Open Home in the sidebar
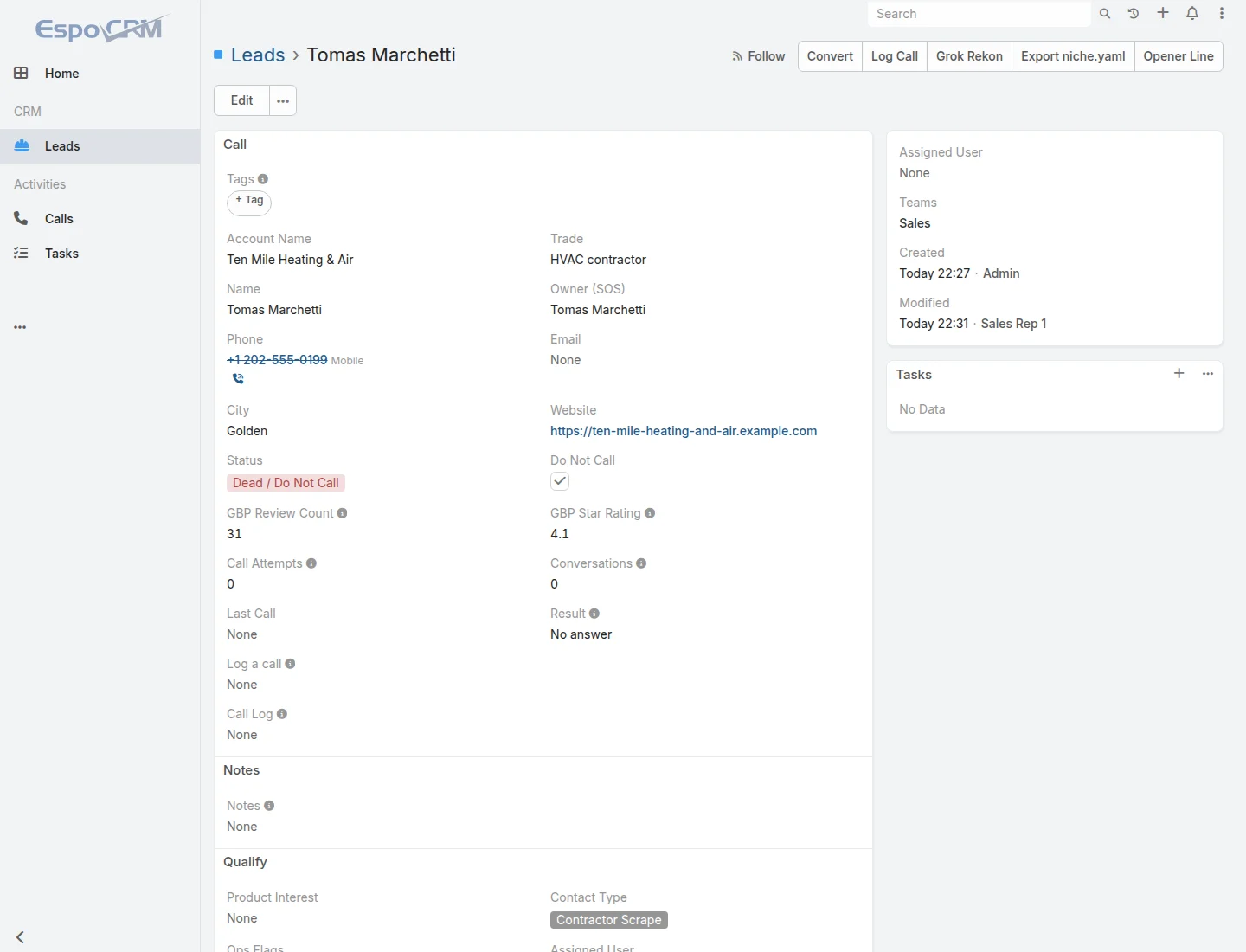 [x=100, y=74]
